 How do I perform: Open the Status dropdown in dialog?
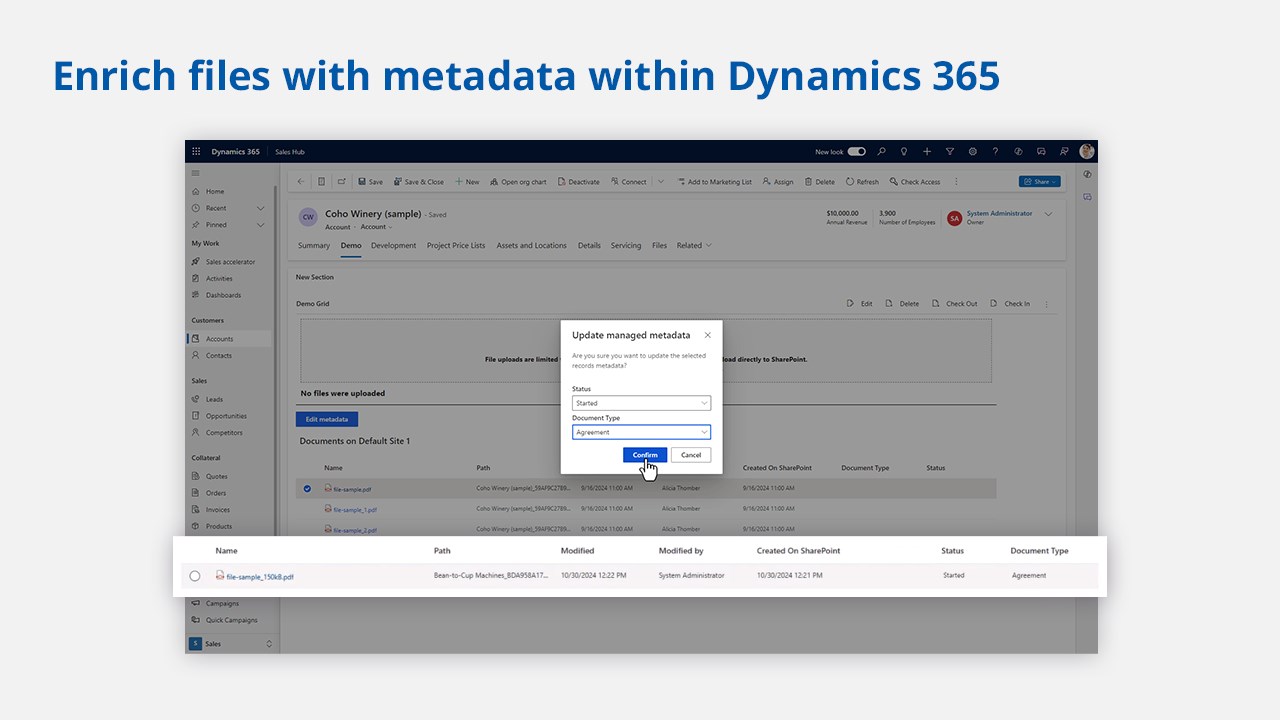pos(641,403)
